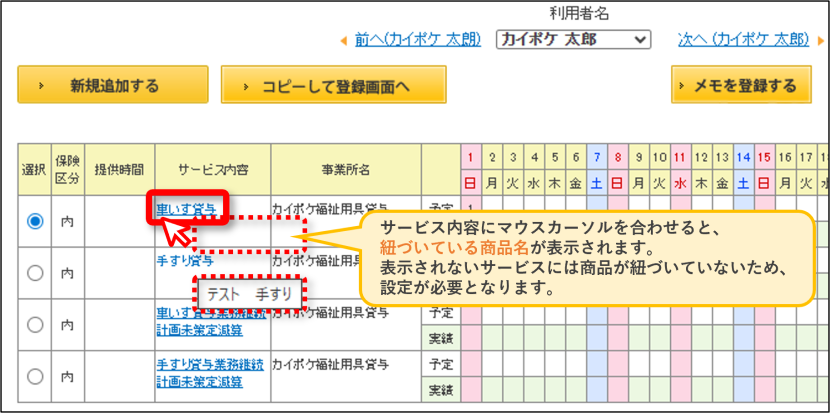Click the メモを登録する button
This screenshot has width=830, height=413.
click(741, 85)
